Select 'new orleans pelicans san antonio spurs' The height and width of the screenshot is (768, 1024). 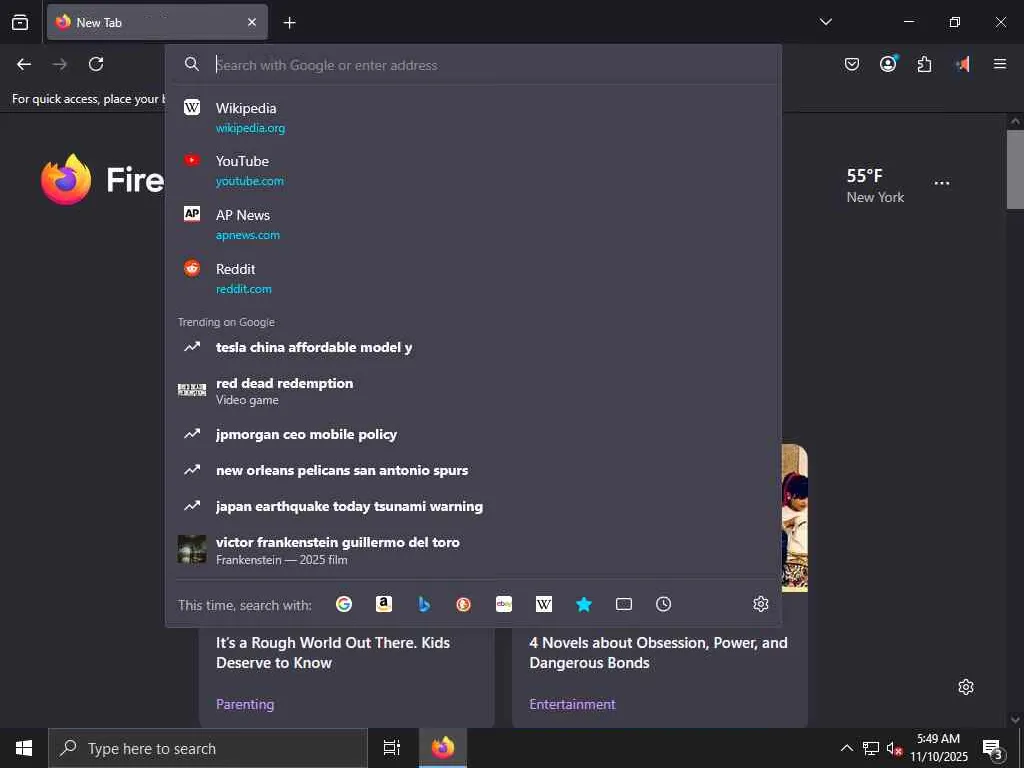[x=473, y=470]
